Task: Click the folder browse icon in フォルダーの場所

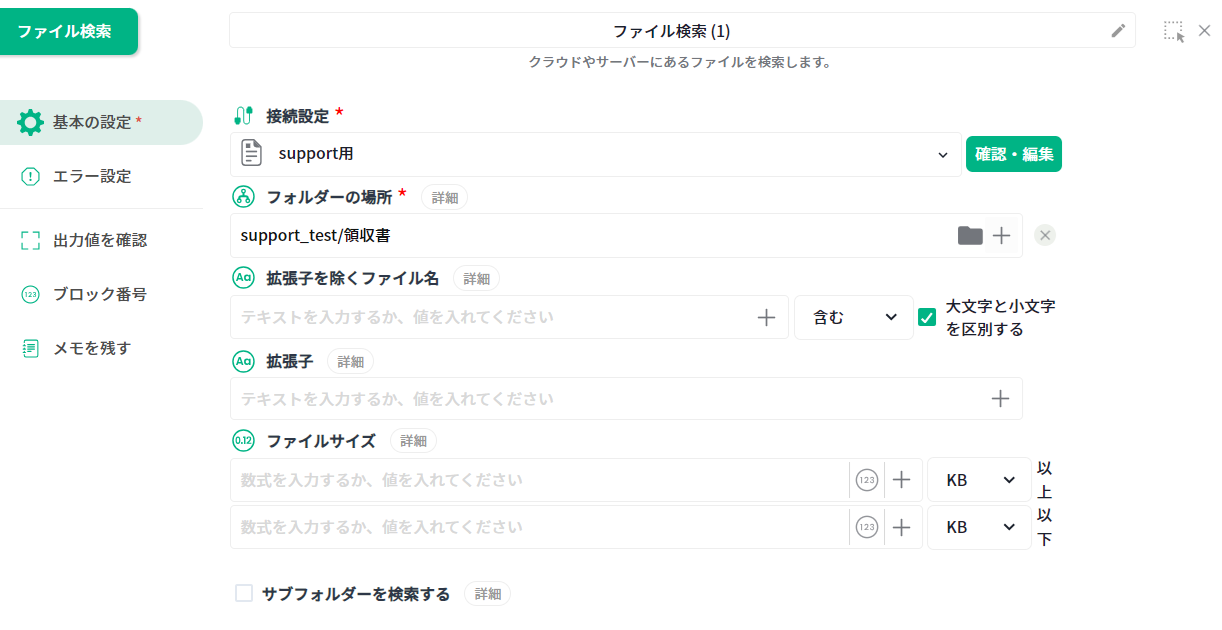Action: 970,236
